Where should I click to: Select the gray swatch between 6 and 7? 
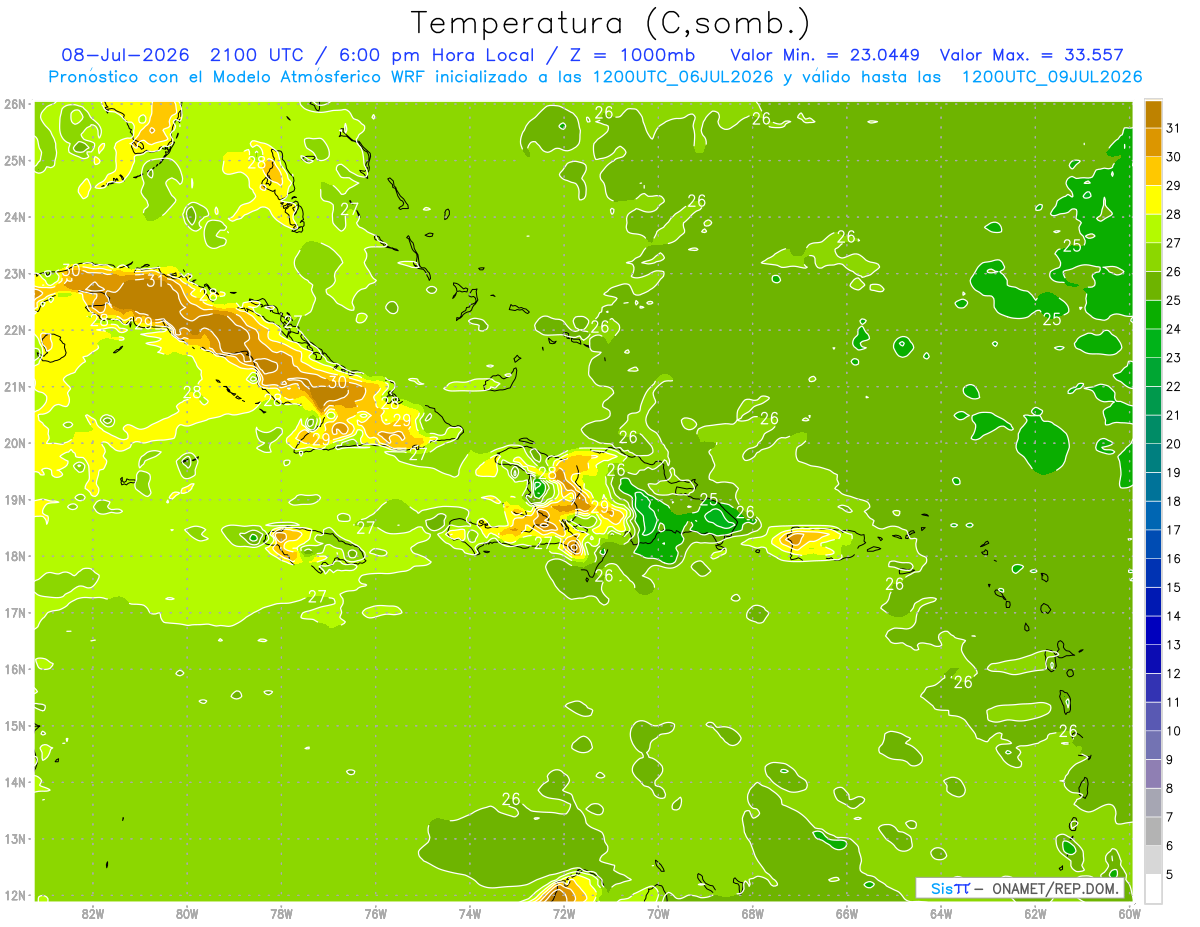tap(1153, 831)
